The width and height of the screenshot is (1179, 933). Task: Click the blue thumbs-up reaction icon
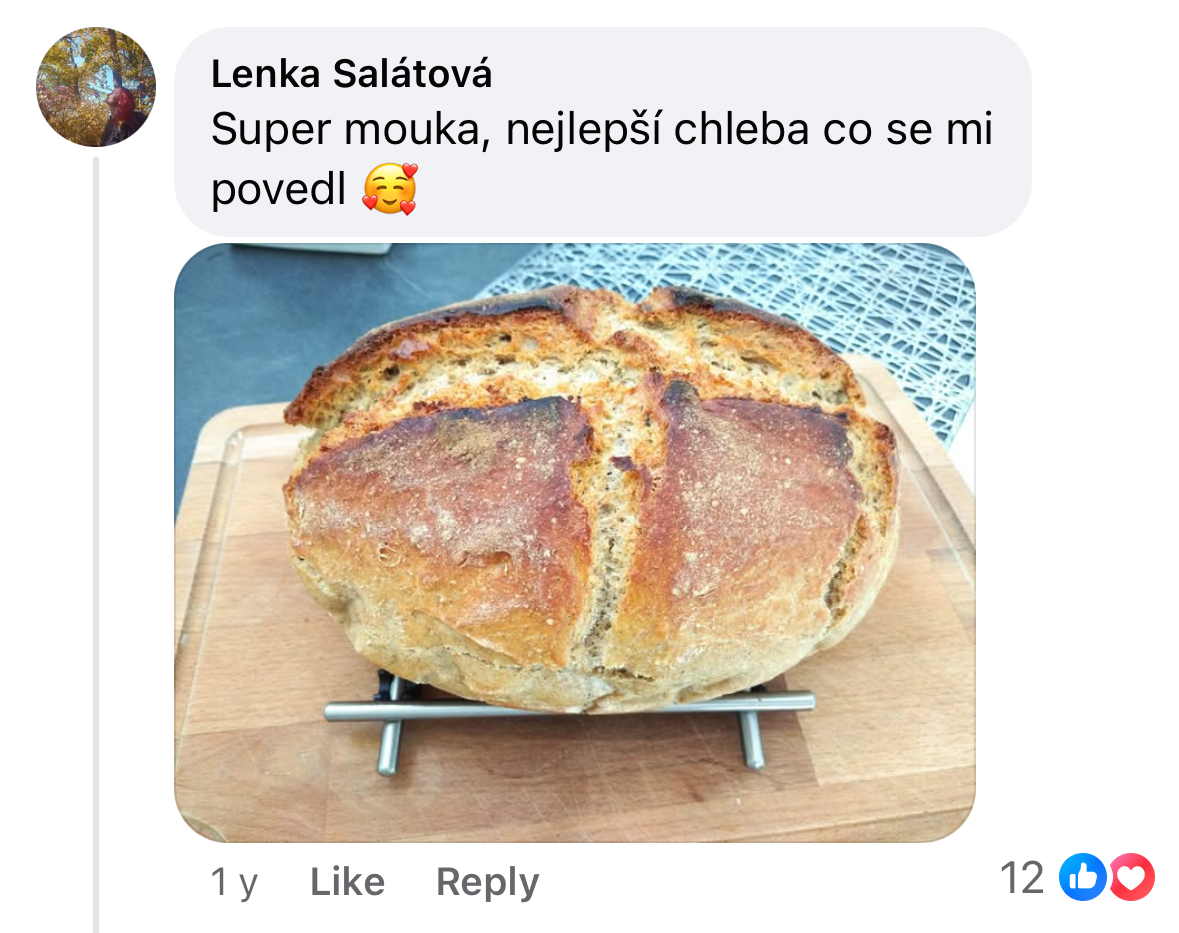click(x=1082, y=877)
